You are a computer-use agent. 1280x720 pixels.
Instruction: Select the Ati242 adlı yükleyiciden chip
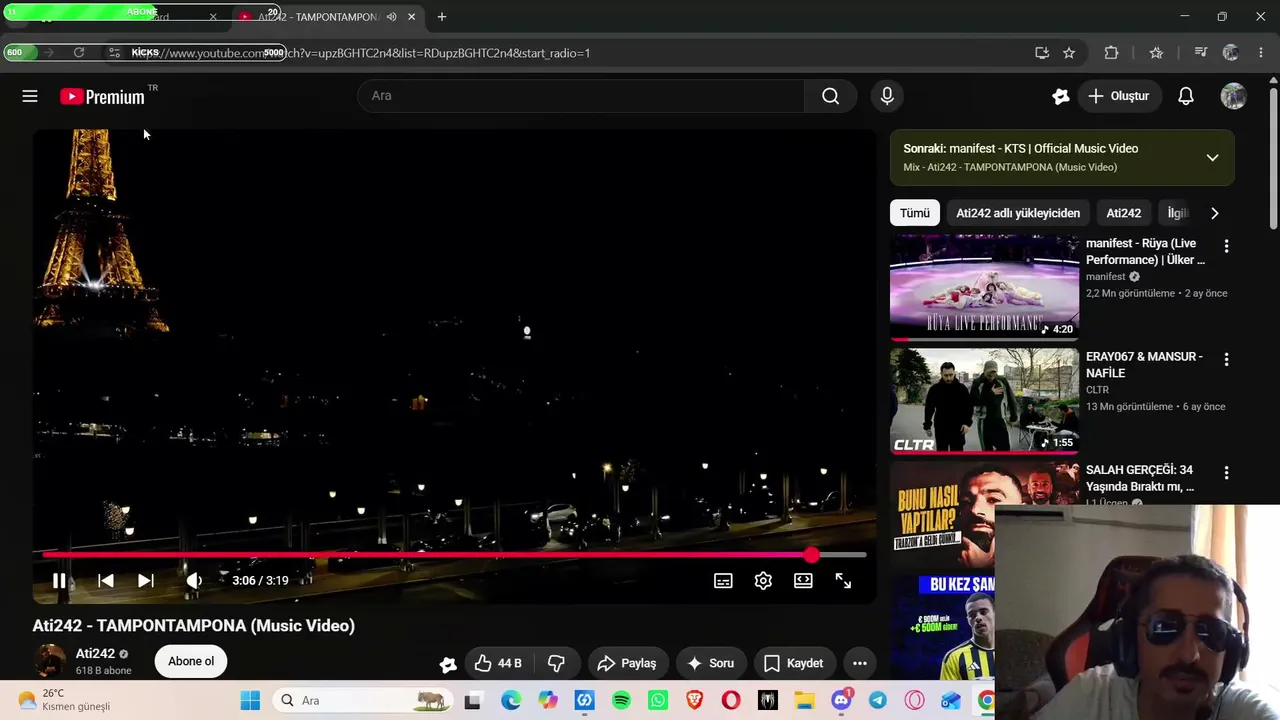1018,213
